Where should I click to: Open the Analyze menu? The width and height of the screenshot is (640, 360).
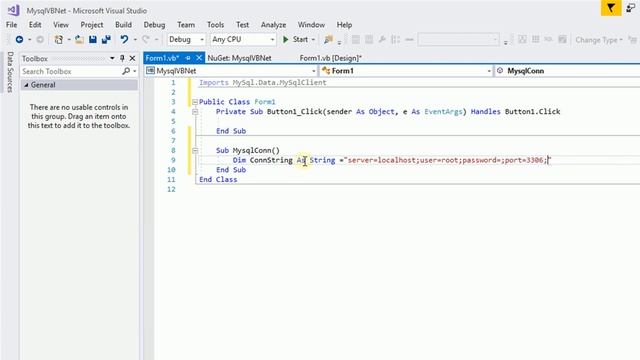coord(273,25)
